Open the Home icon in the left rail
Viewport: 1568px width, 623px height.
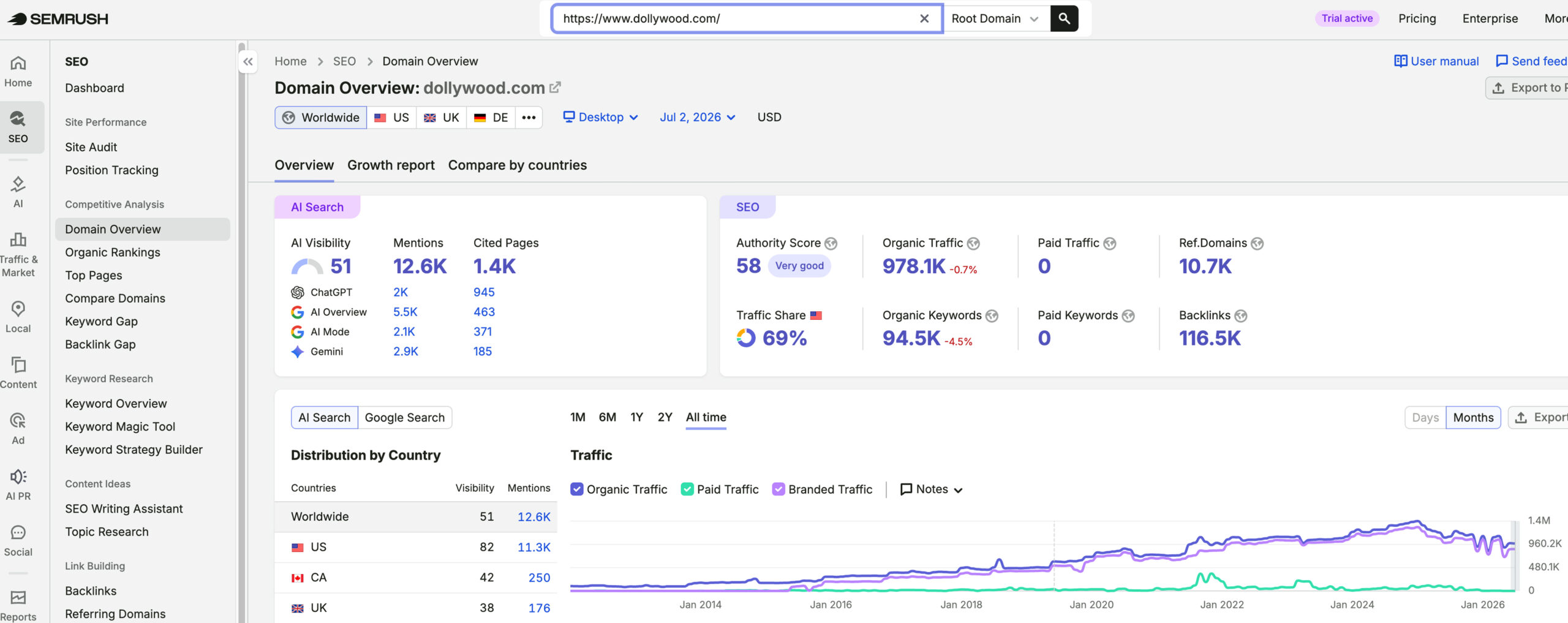click(18, 72)
